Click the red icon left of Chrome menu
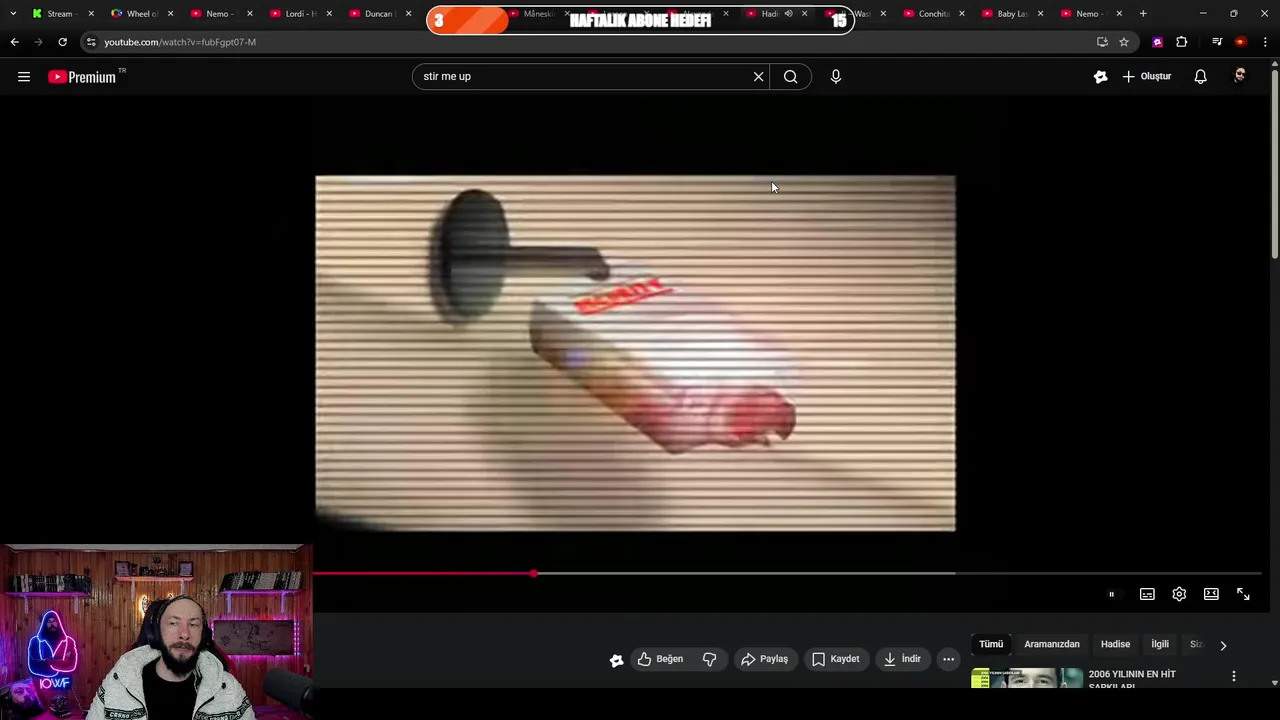The image size is (1280, 720). (1241, 42)
